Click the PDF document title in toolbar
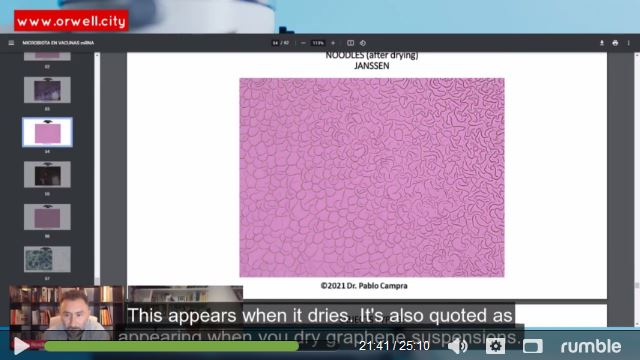Viewport: 640px width, 360px height. 58,43
